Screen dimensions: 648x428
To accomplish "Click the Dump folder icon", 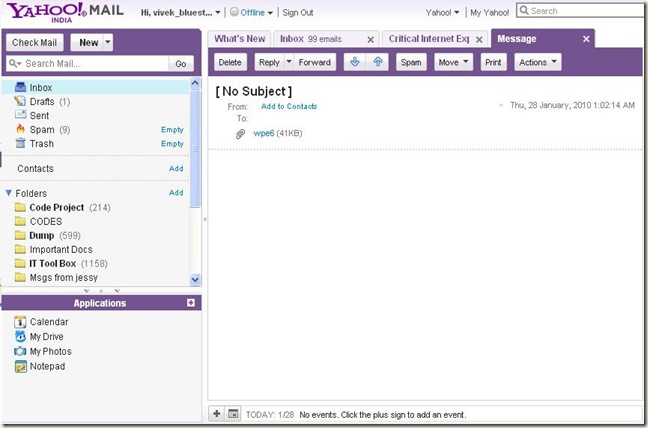I will tap(20, 235).
